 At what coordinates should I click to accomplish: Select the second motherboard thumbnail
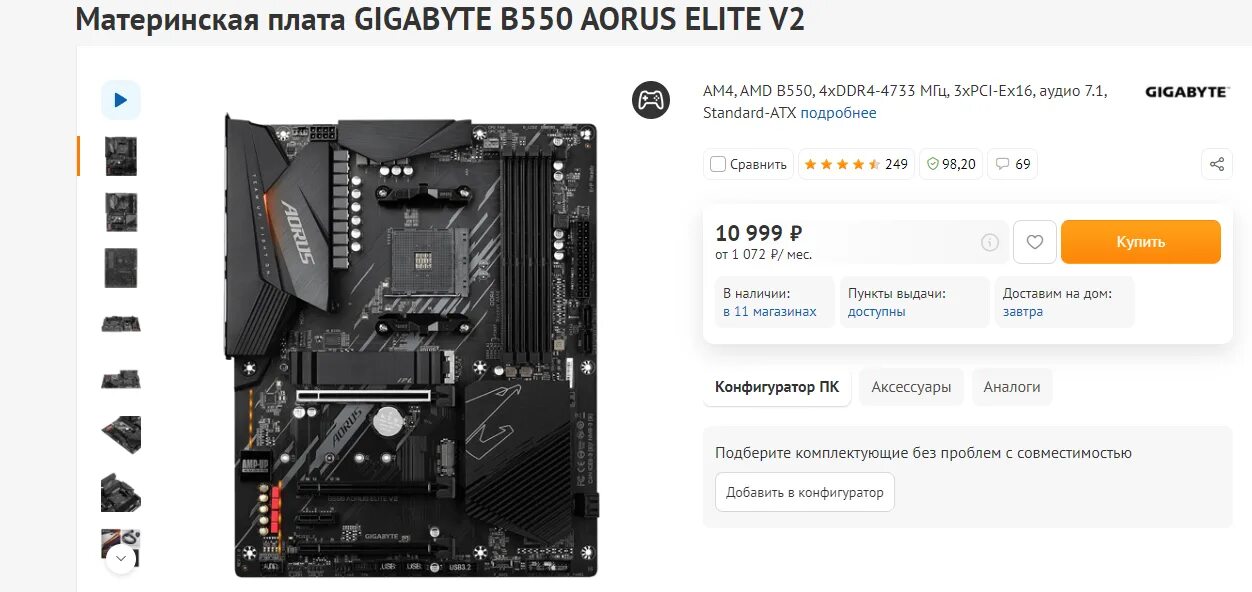(121, 212)
